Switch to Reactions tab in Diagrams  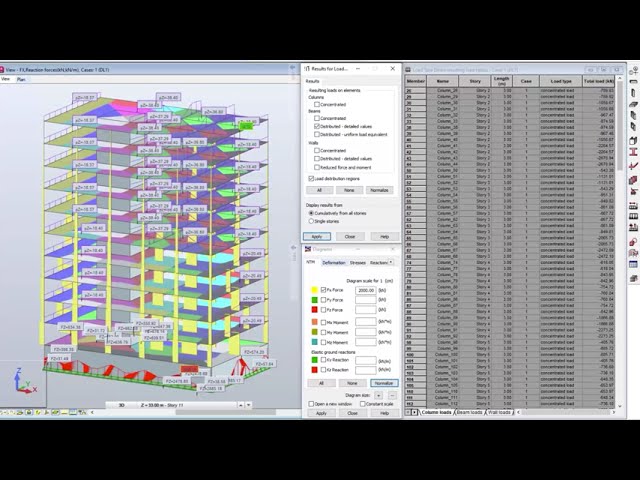378,262
